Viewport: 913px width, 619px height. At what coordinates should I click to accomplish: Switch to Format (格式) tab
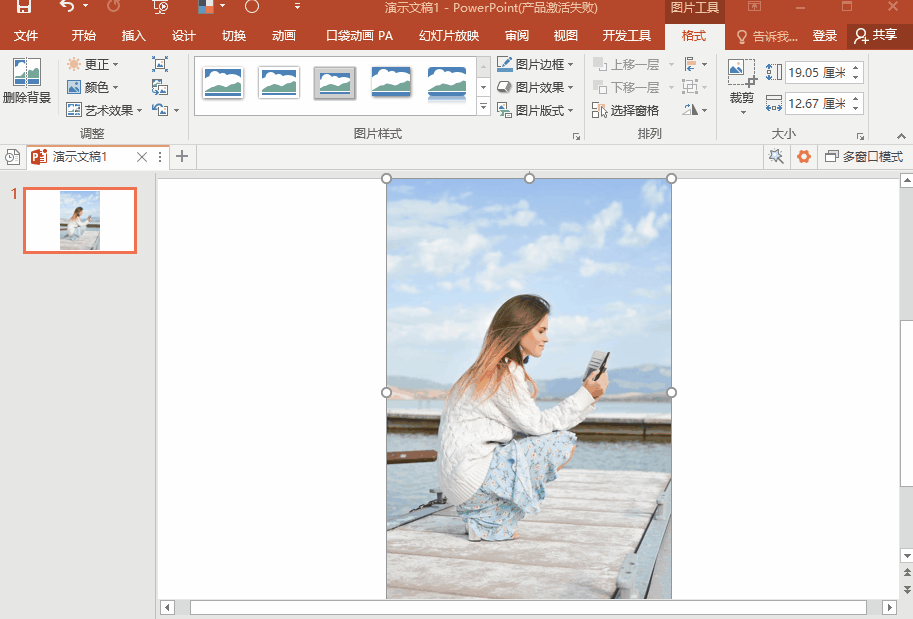coord(694,36)
